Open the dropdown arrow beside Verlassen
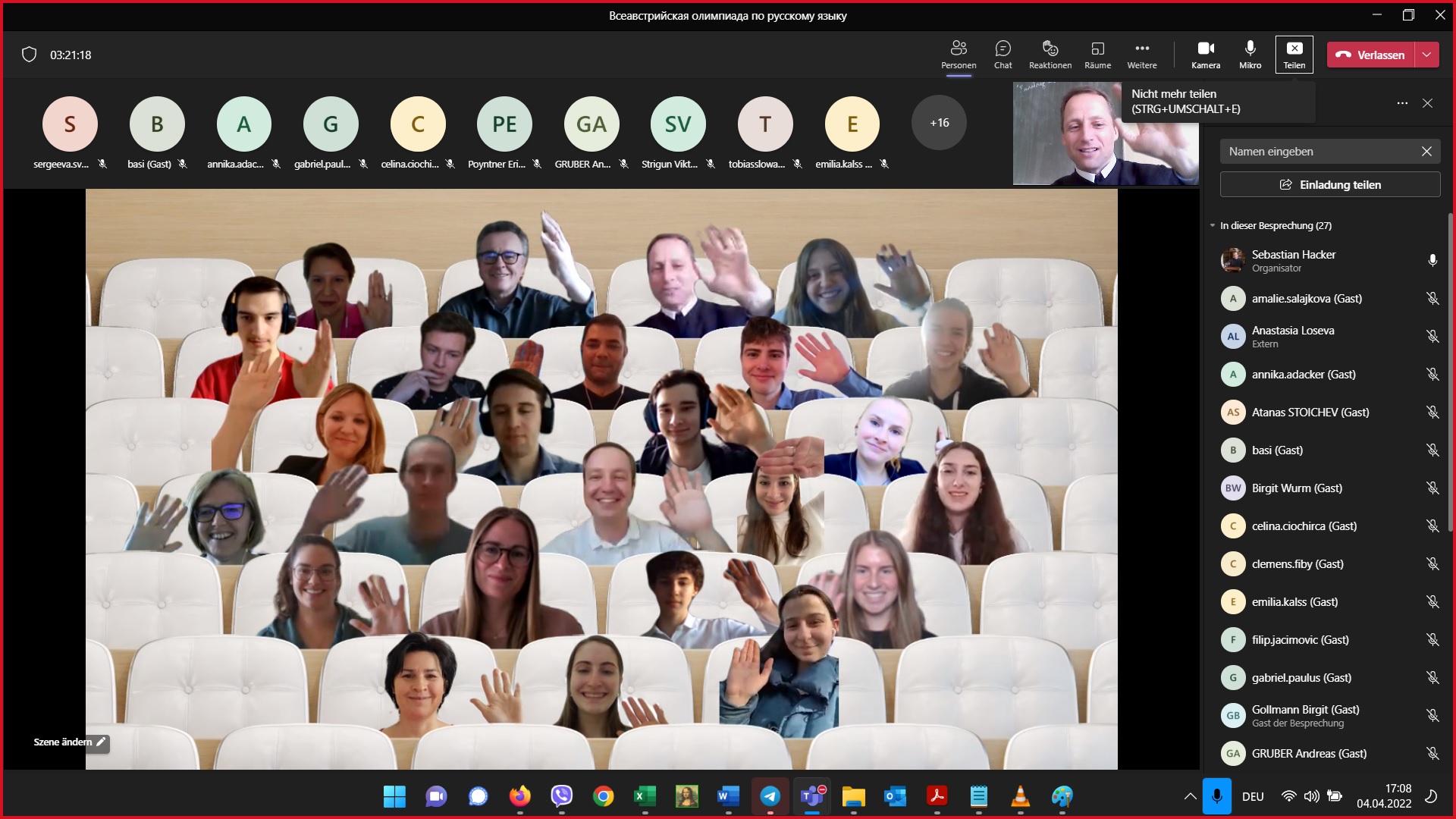The height and width of the screenshot is (819, 1456). [1426, 55]
